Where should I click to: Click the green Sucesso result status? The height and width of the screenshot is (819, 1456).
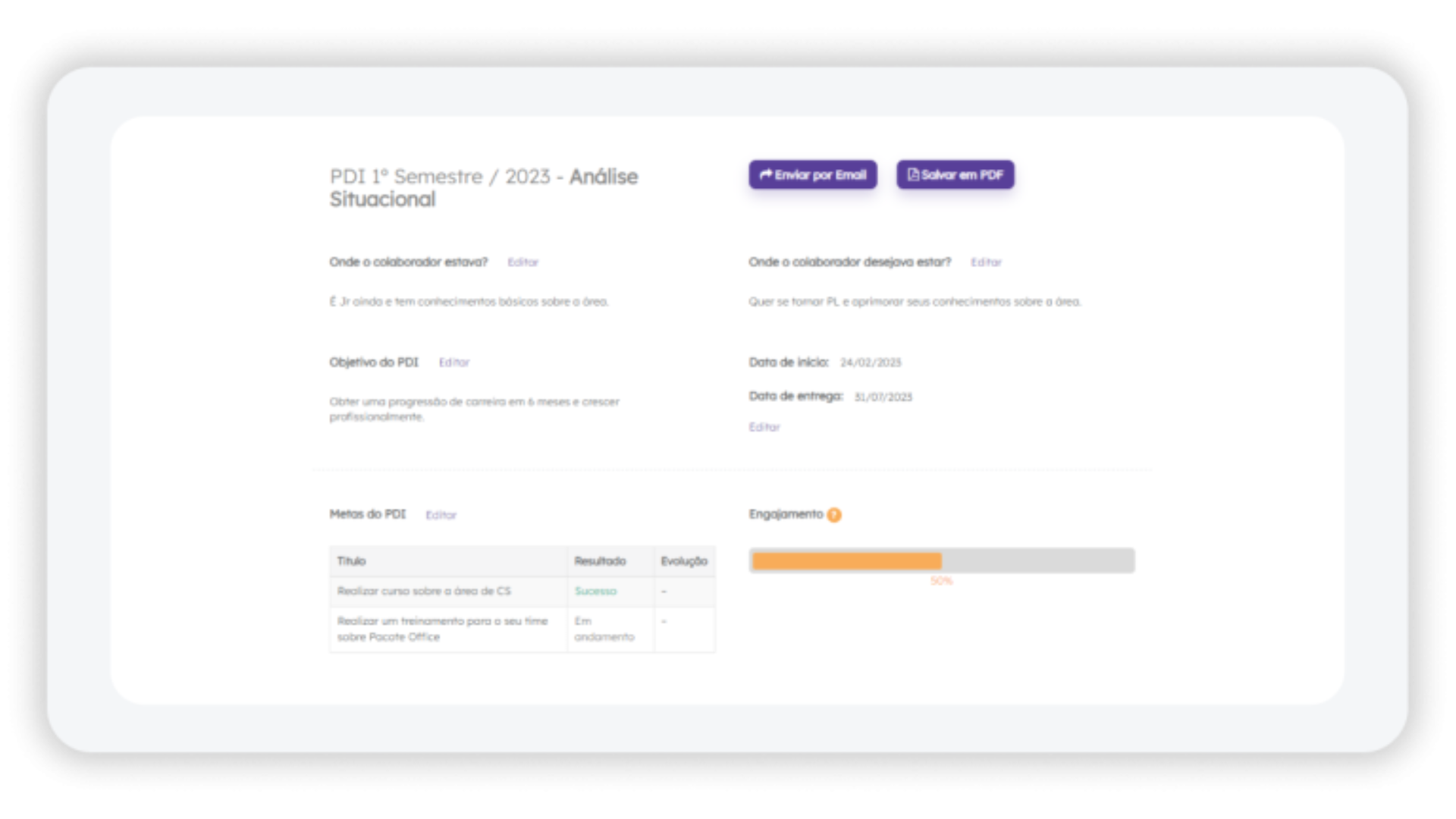596,591
